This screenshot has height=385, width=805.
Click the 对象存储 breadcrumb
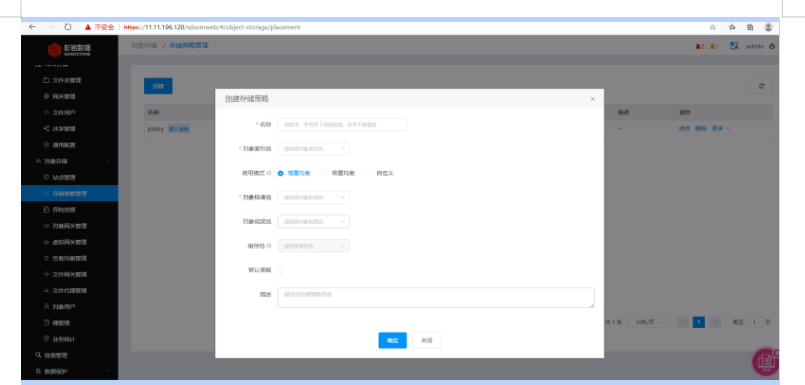pyautogui.click(x=144, y=46)
